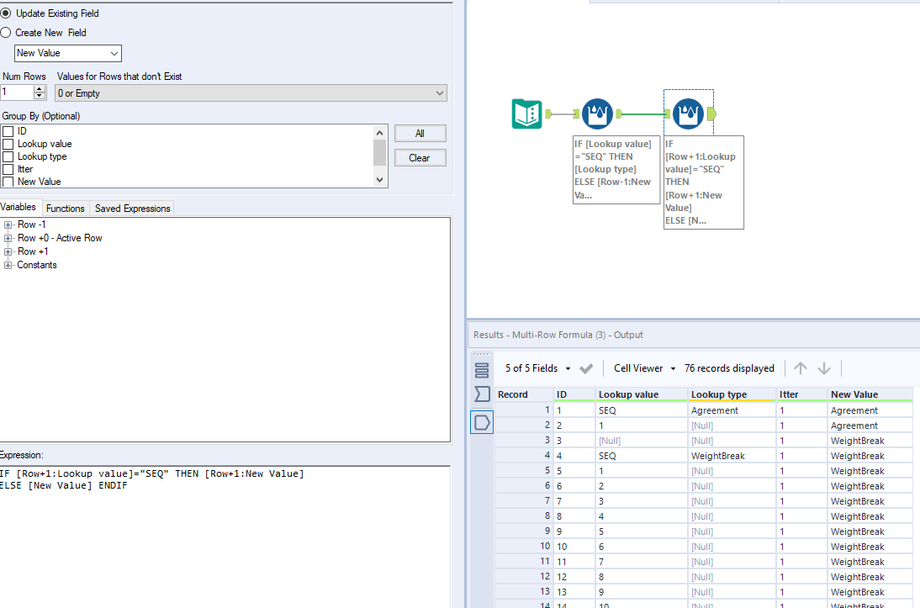Move to previous record with up arrow

click(x=800, y=368)
